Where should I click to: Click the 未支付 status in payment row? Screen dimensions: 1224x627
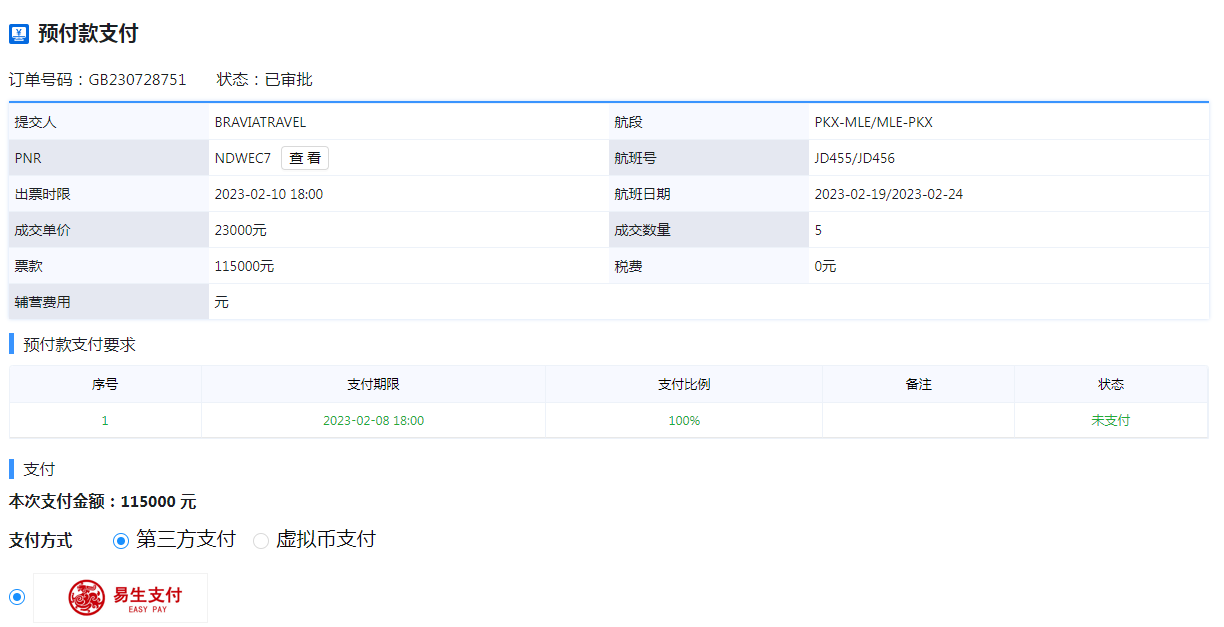point(1110,421)
